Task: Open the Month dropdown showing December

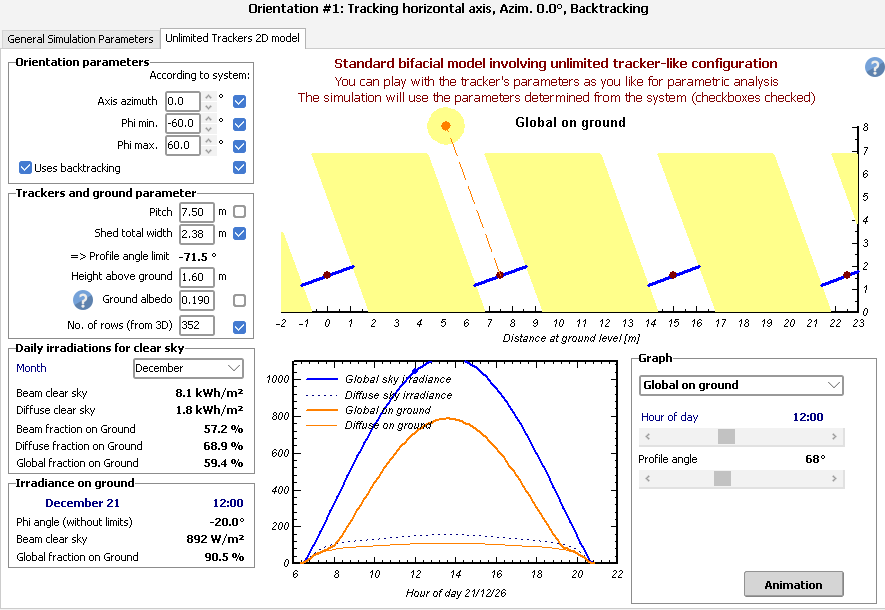Action: pyautogui.click(x=188, y=368)
